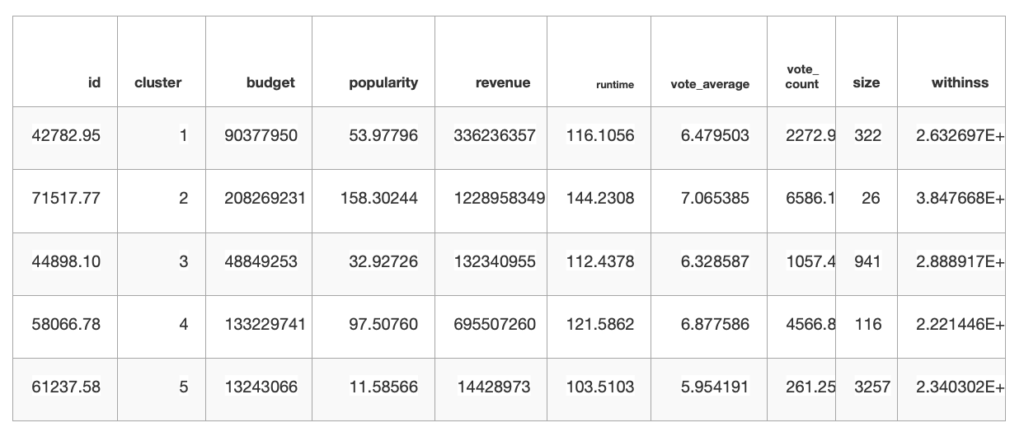The height and width of the screenshot is (432, 1024).
Task: Click the cluster column header
Action: pyautogui.click(x=158, y=83)
